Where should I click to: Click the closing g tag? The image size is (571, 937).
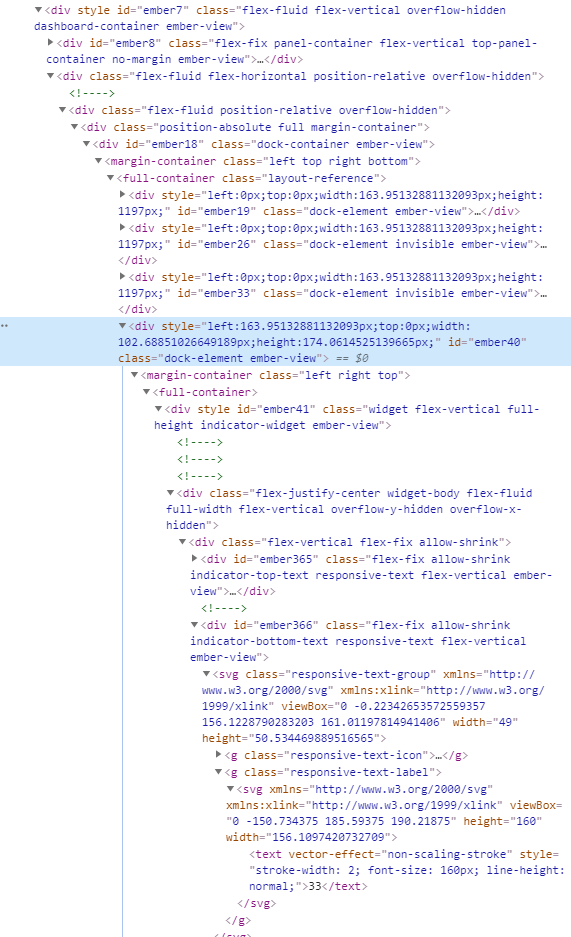tap(238, 920)
